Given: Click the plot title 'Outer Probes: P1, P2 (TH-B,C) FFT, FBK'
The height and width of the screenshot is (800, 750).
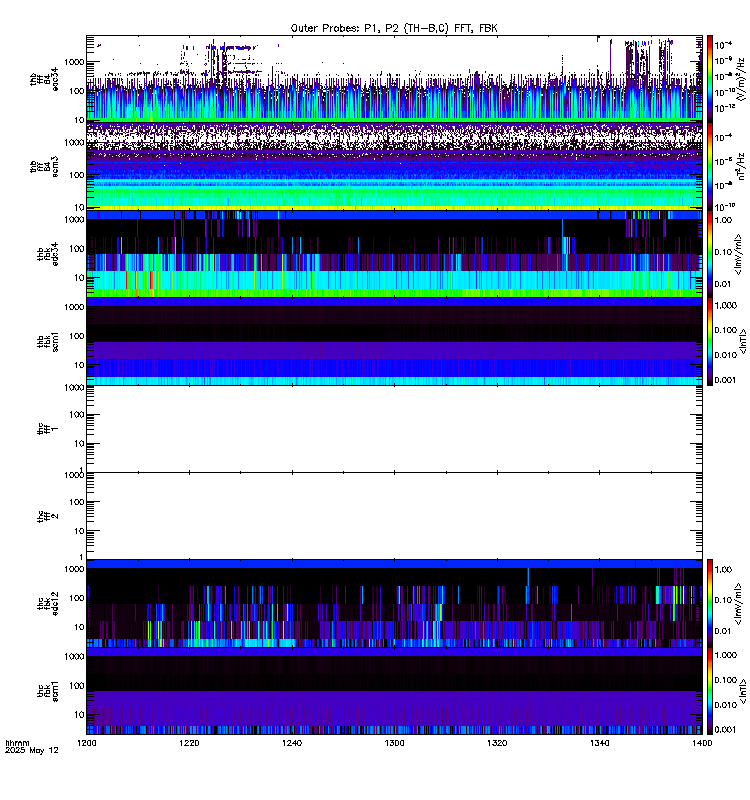Looking at the screenshot, I should [394, 28].
